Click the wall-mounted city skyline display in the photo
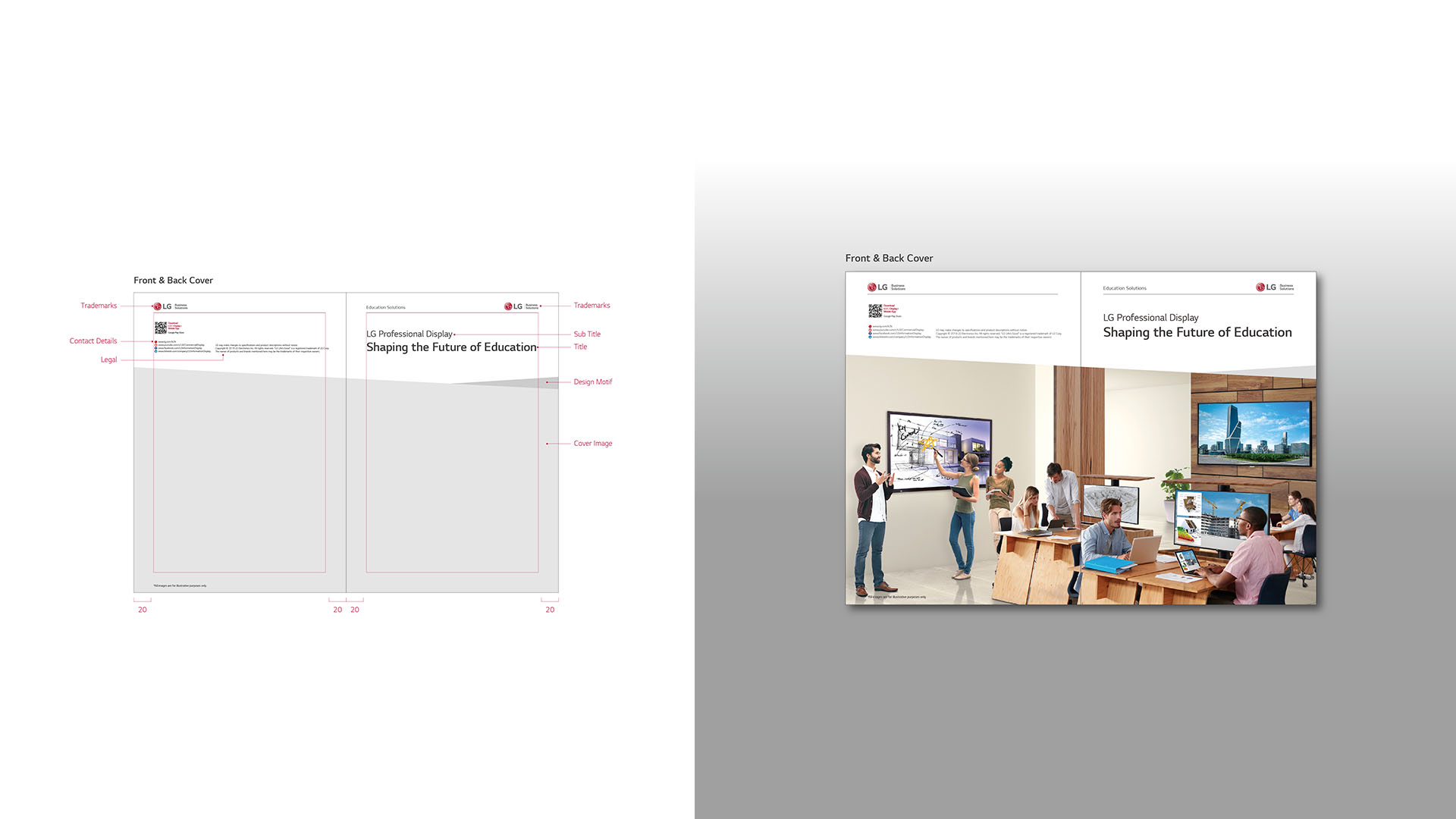The height and width of the screenshot is (819, 1456). 1254,433
